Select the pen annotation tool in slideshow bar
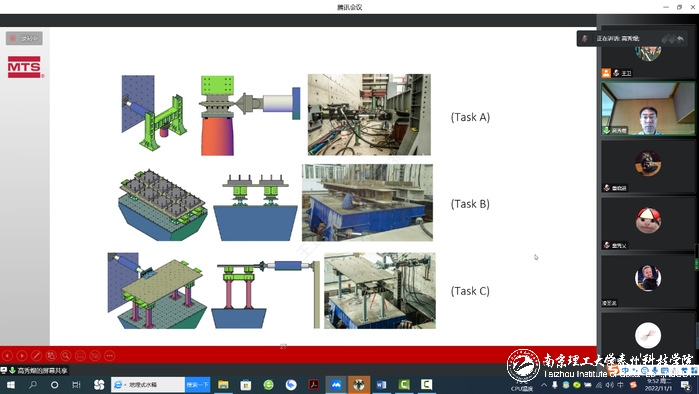 pyautogui.click(x=37, y=356)
